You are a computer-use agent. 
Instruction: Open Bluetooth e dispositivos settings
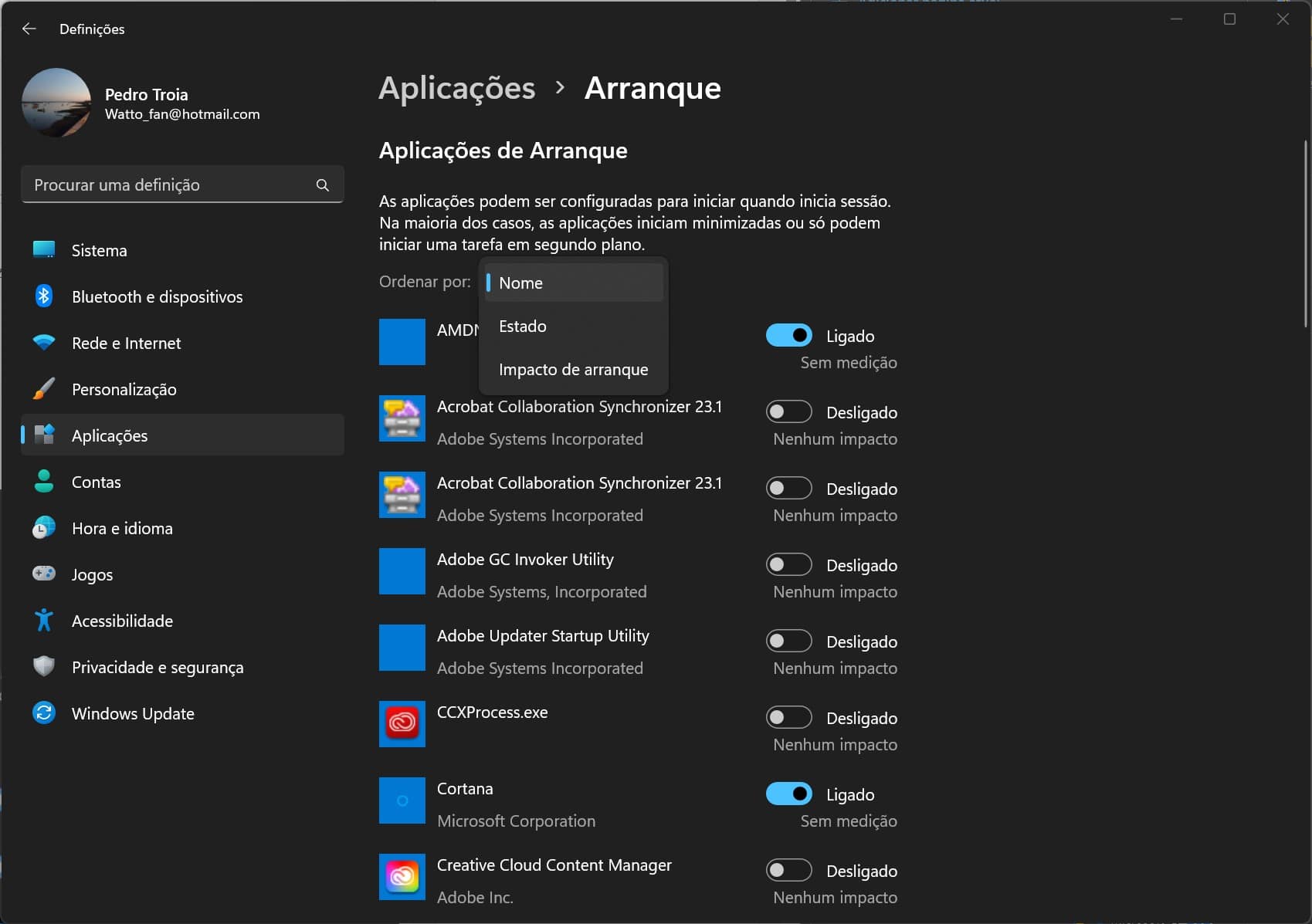(x=157, y=297)
